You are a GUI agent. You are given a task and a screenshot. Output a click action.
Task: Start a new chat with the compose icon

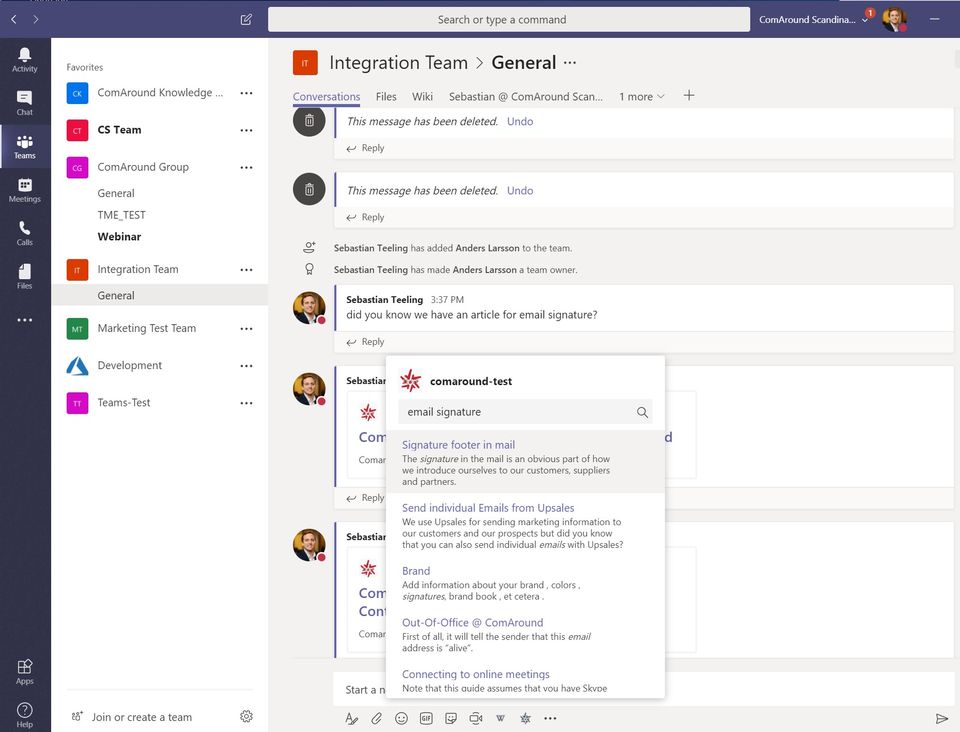click(246, 20)
